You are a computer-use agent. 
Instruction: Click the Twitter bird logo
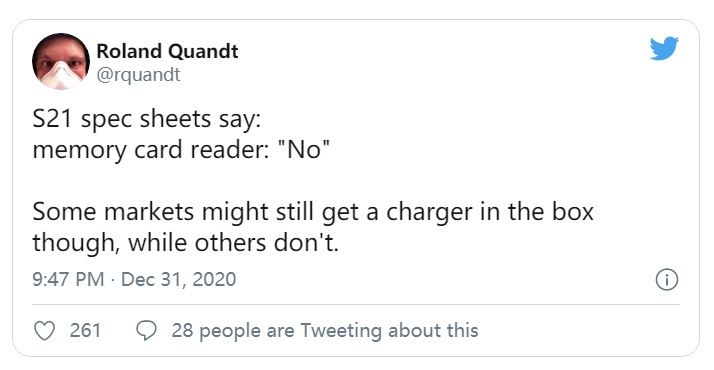(664, 48)
